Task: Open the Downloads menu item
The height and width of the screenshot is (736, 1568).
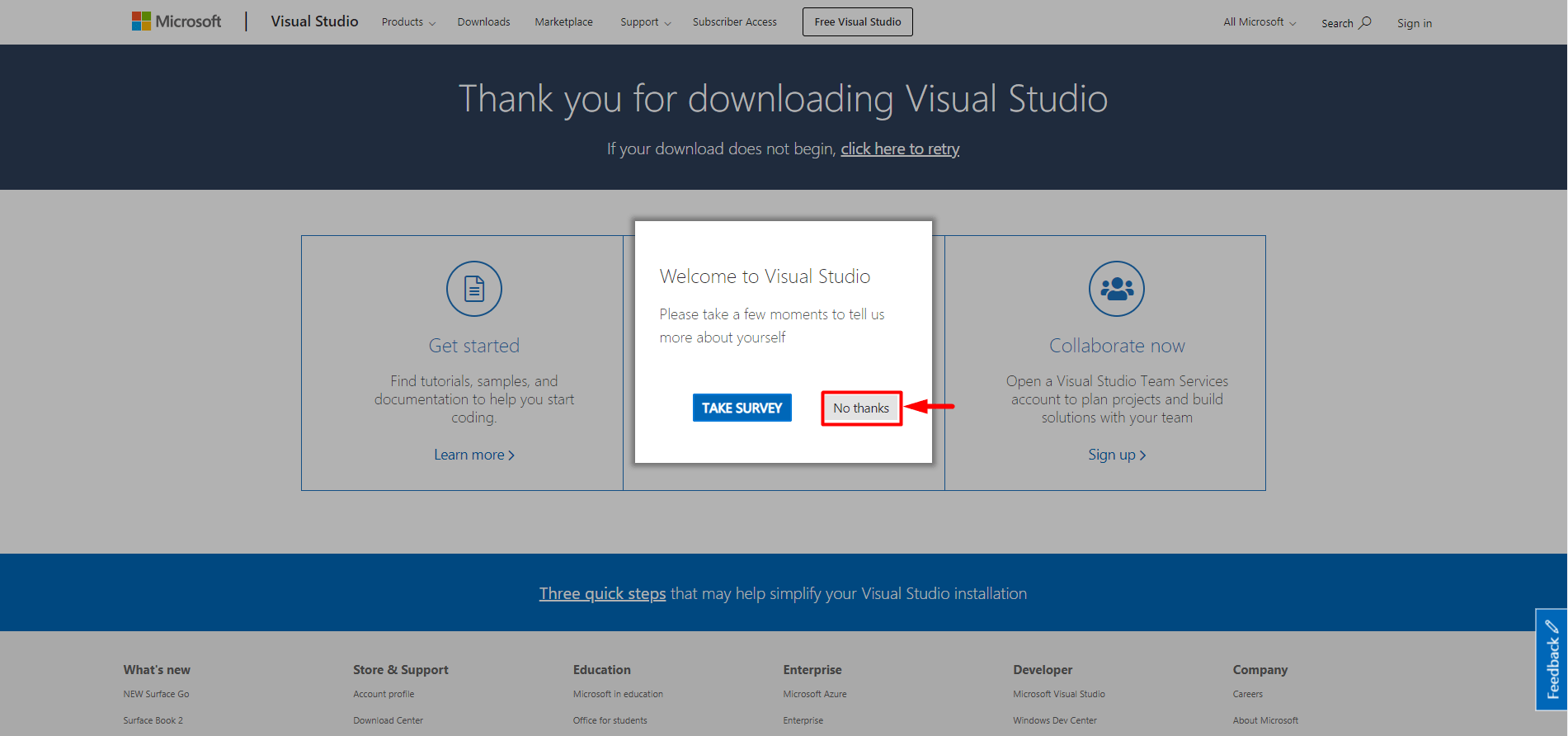Action: click(x=483, y=22)
